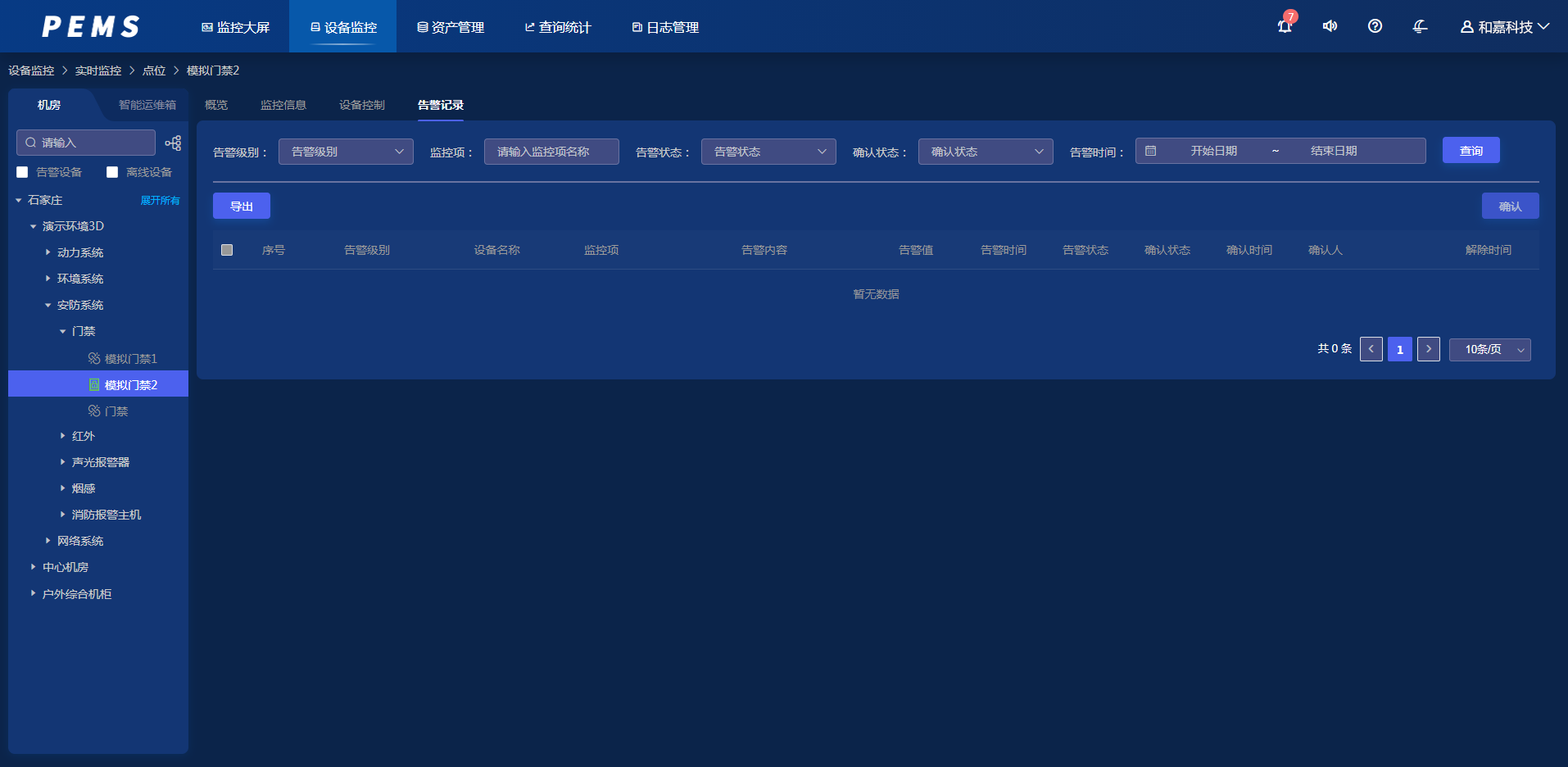
Task: Click the 监控项 name input field
Action: [x=551, y=152]
